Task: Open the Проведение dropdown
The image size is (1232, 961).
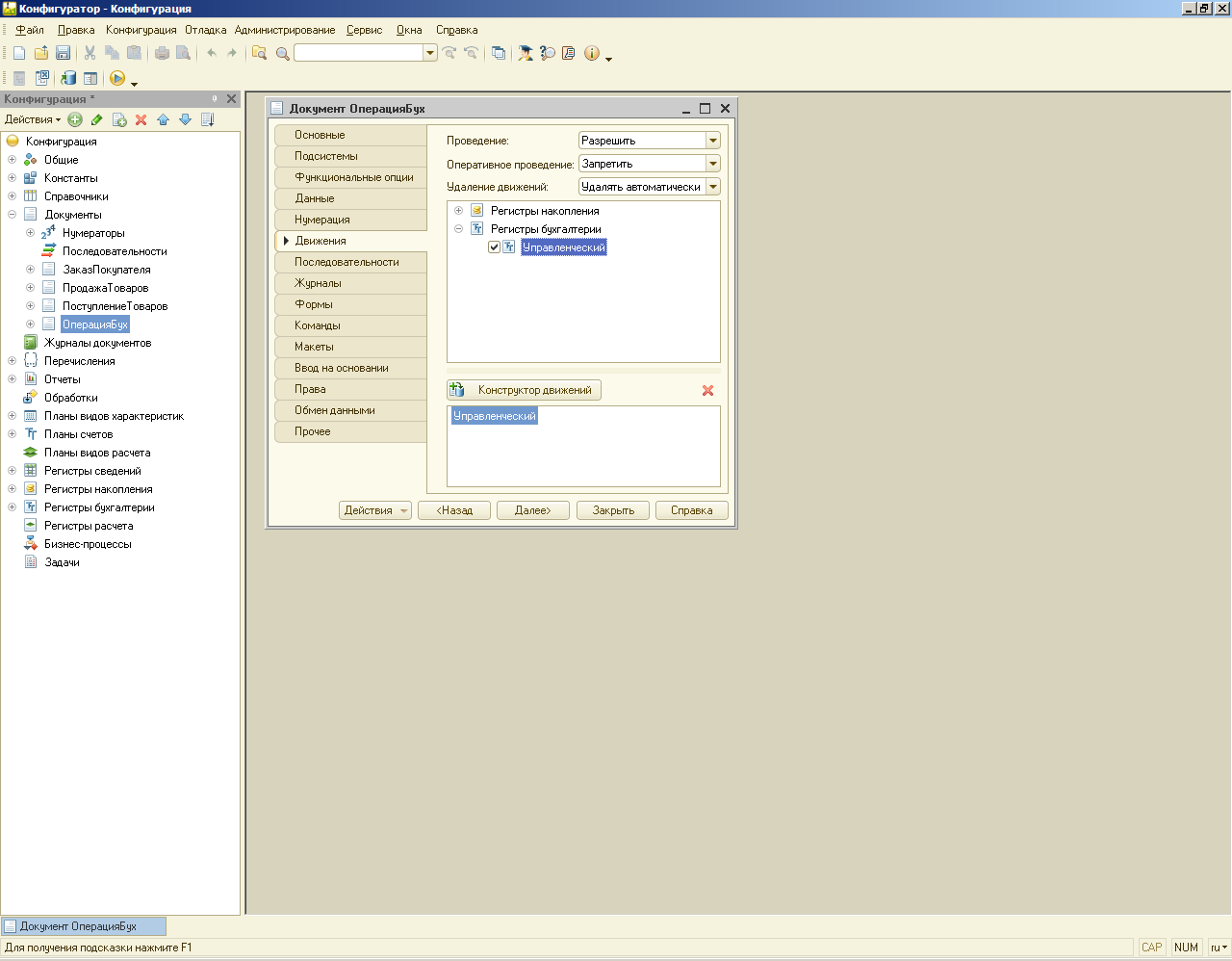Action: (x=713, y=141)
